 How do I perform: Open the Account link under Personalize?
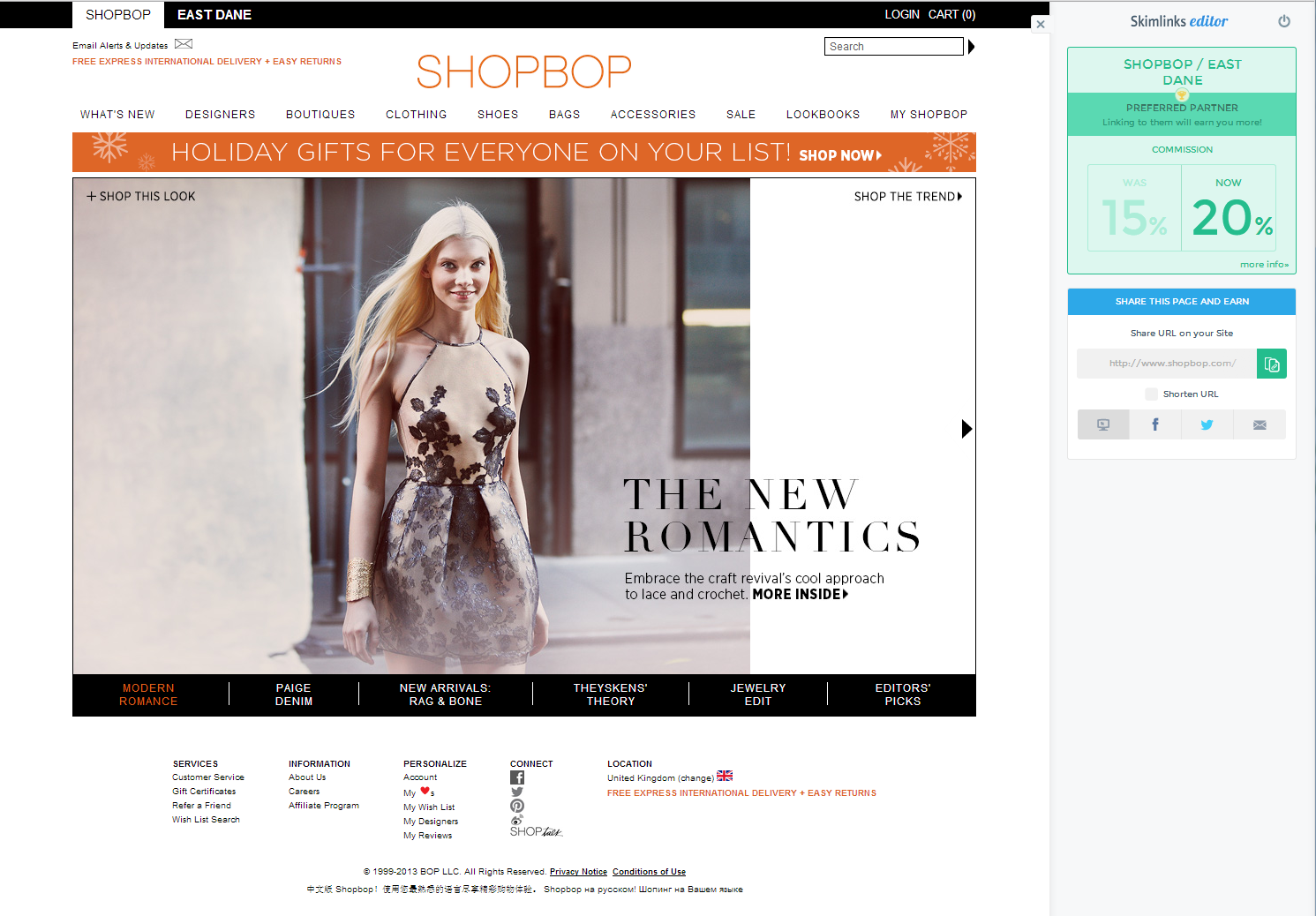pyautogui.click(x=420, y=777)
